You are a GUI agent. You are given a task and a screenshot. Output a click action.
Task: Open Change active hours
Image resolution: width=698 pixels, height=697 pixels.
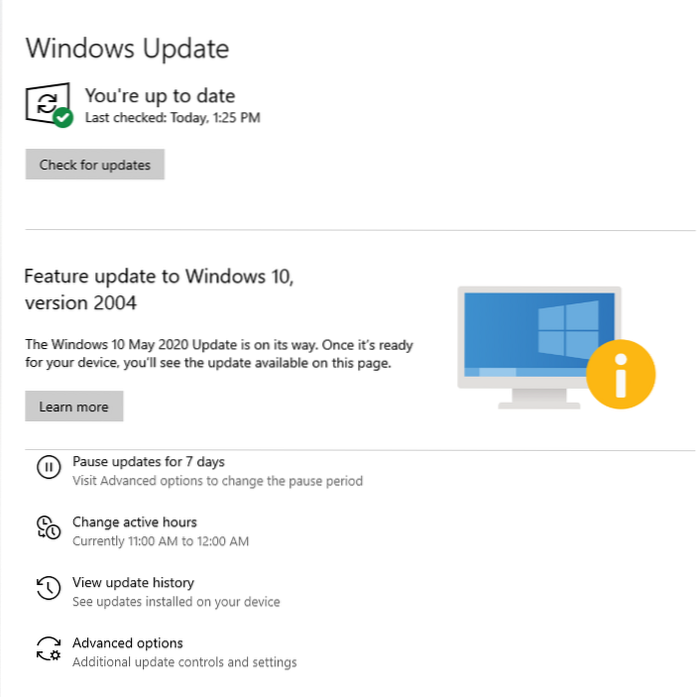[134, 522]
